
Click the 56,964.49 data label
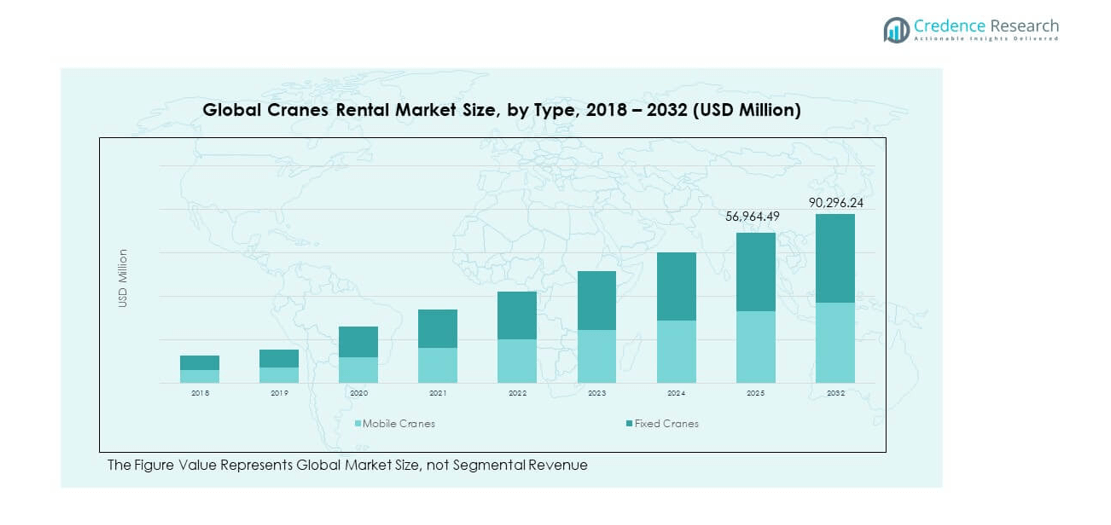point(755,216)
